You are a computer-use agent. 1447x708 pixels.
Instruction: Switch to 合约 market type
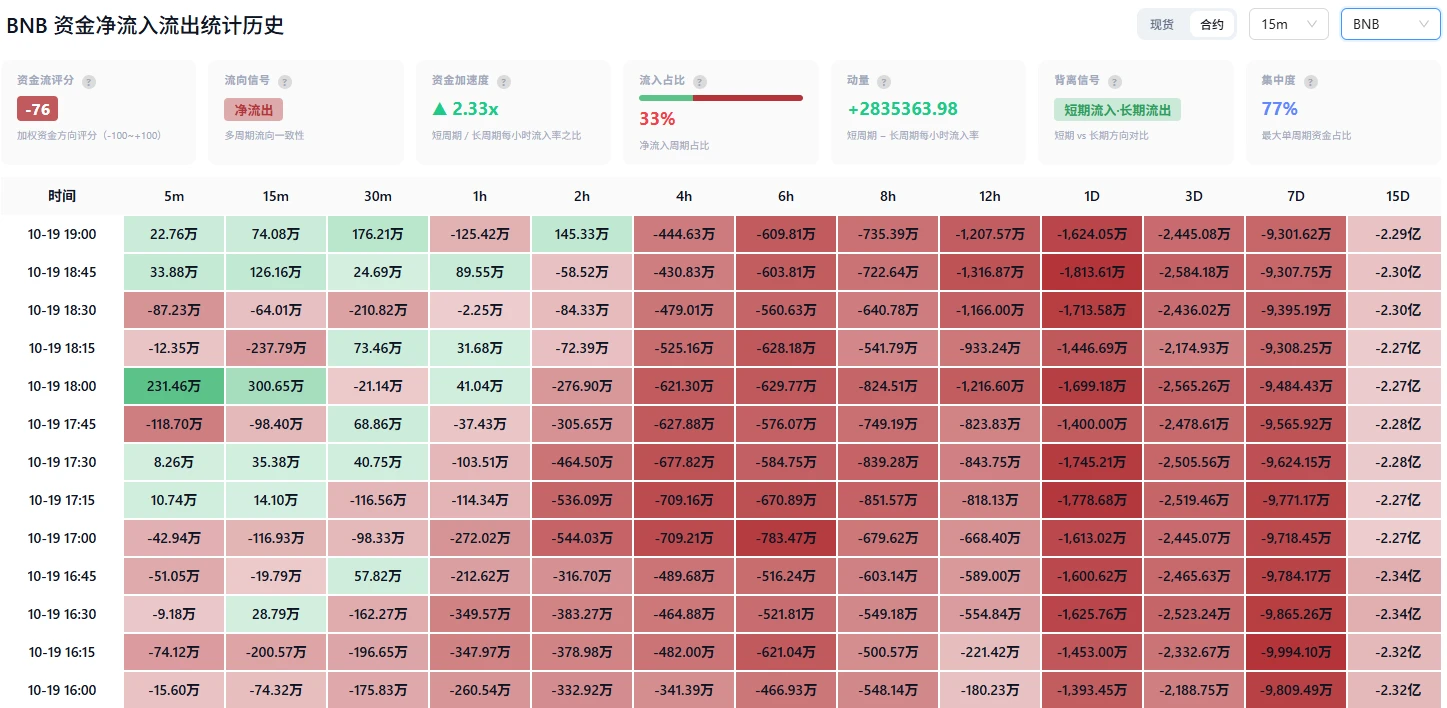click(1211, 24)
